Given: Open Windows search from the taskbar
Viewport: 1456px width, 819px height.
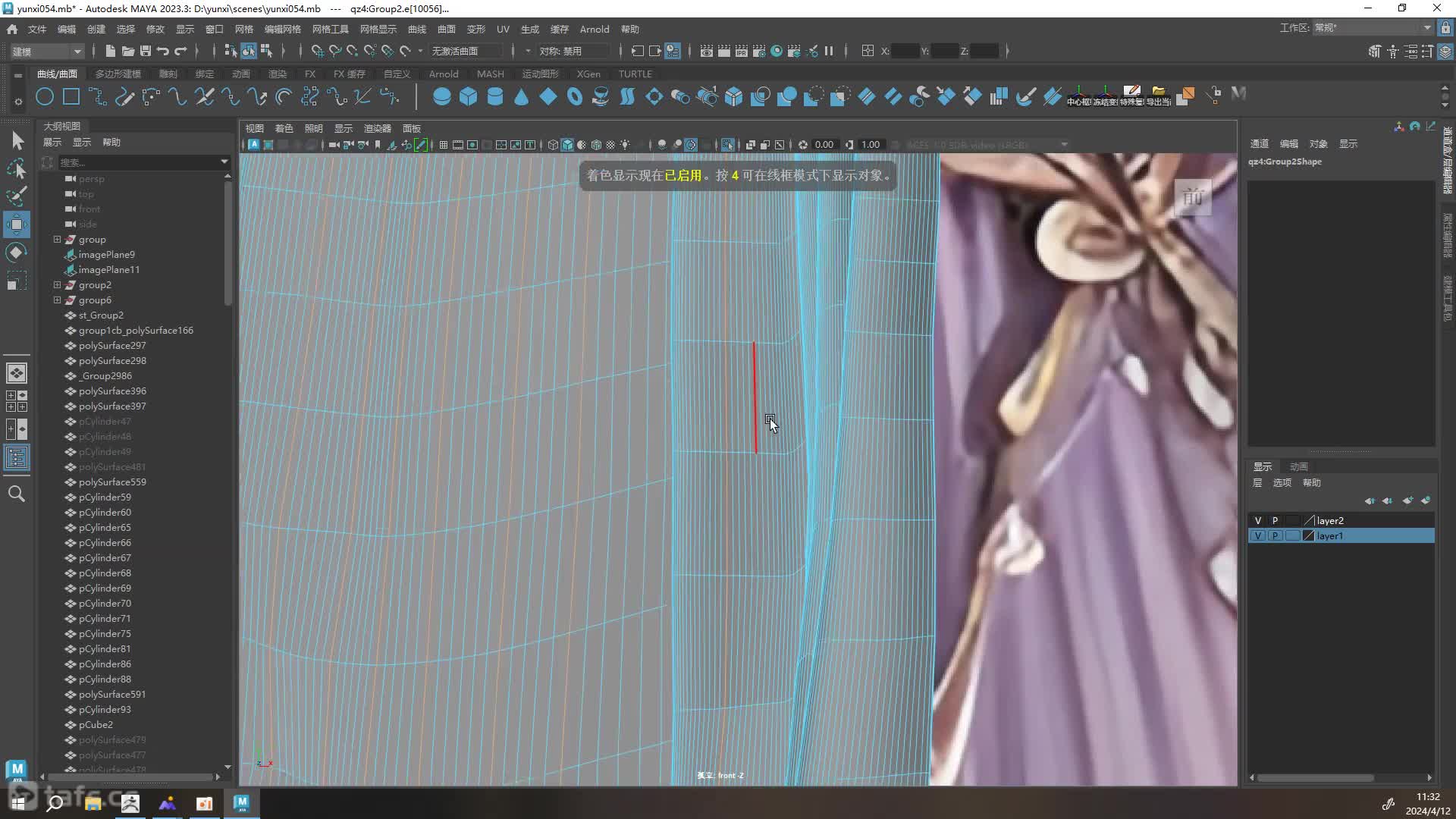Looking at the screenshot, I should point(55,803).
